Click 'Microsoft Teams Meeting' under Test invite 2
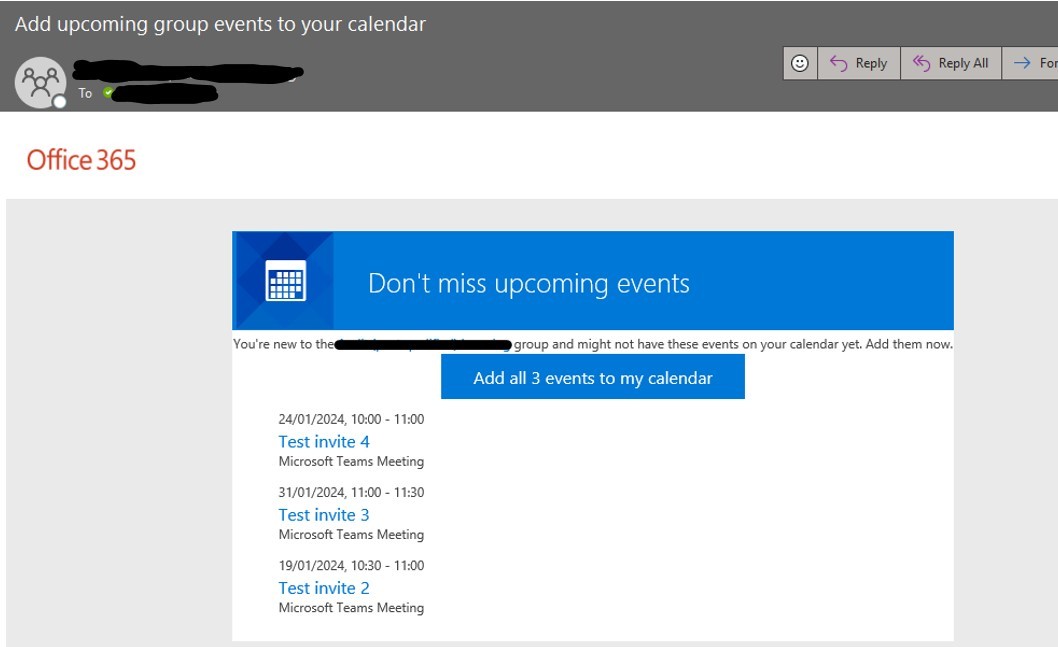This screenshot has height=647, width=1058. [351, 608]
